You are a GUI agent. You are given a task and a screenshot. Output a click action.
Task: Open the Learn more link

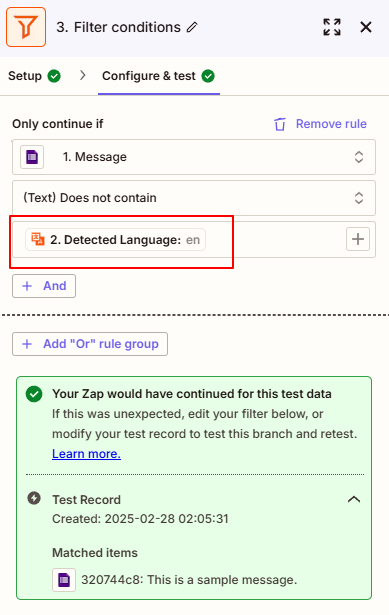tap(86, 454)
